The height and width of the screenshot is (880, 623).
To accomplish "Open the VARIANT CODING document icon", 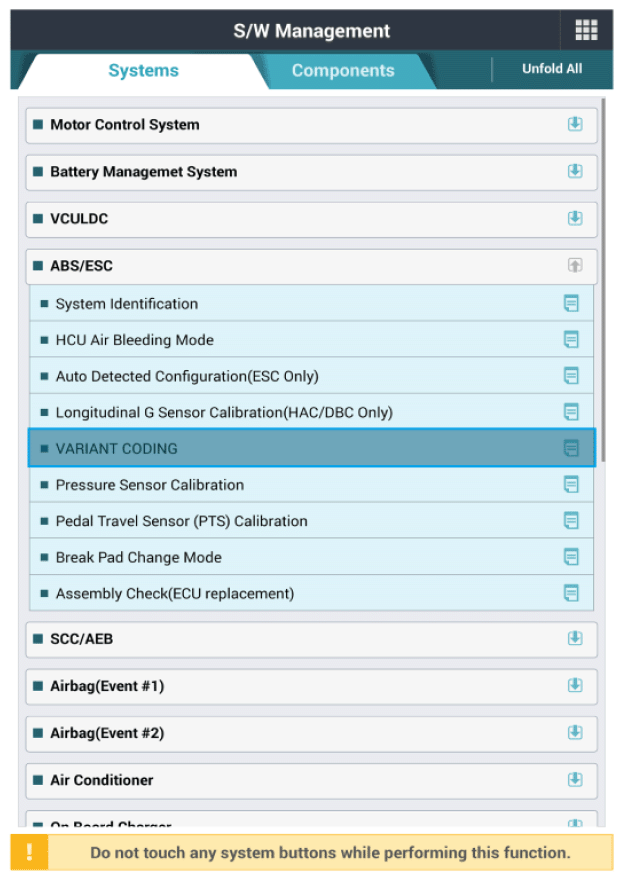I will (571, 448).
